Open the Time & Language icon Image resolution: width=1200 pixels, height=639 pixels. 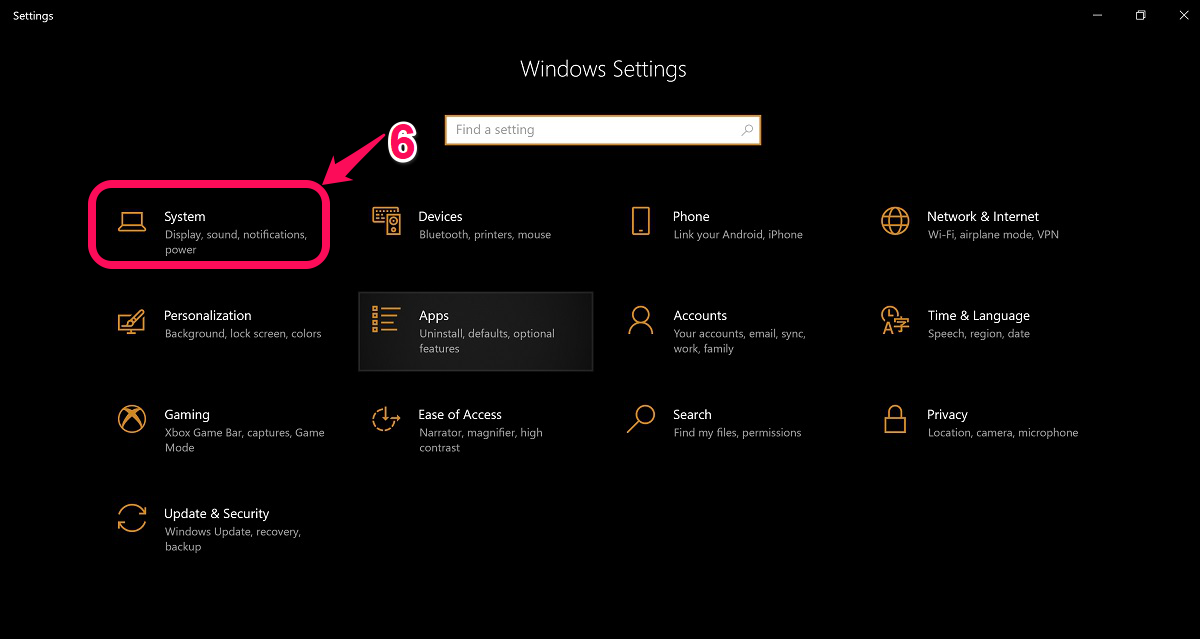(895, 320)
